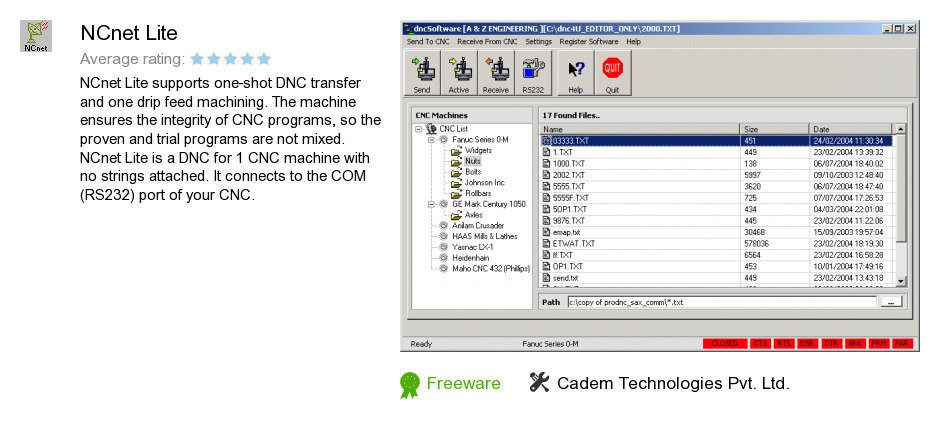Image resolution: width=940 pixels, height=429 pixels.
Task: Select the 9876.TXT file row
Action: point(716,220)
